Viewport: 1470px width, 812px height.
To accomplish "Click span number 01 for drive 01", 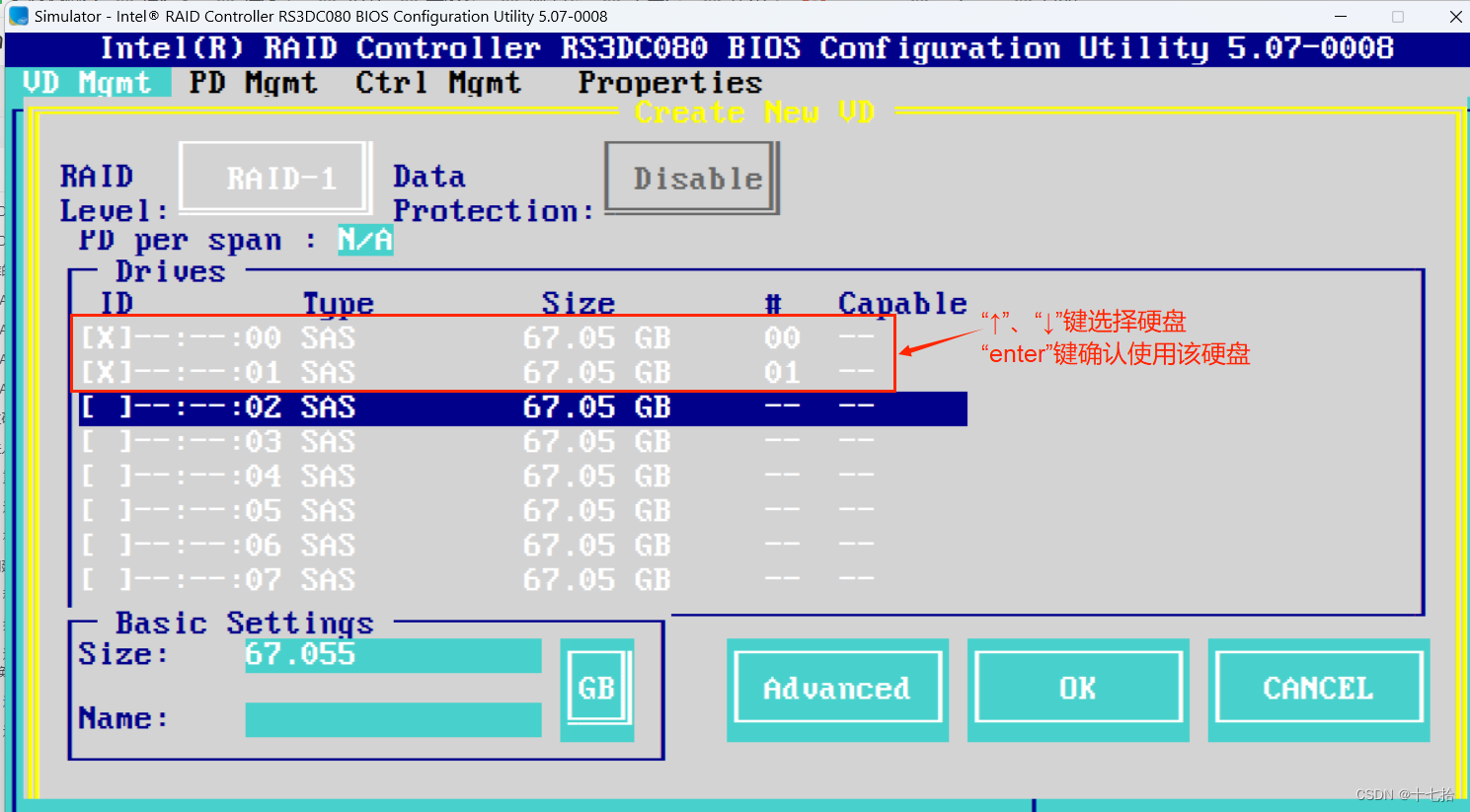I will pyautogui.click(x=782, y=373).
